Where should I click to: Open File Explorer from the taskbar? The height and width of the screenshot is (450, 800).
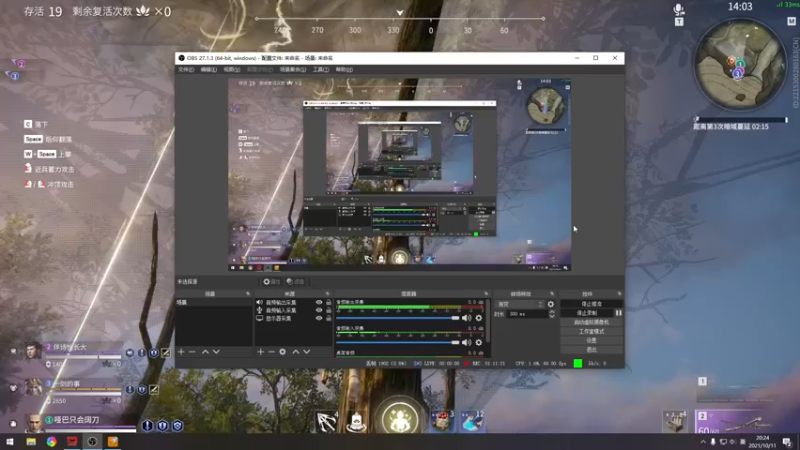pyautogui.click(x=31, y=442)
